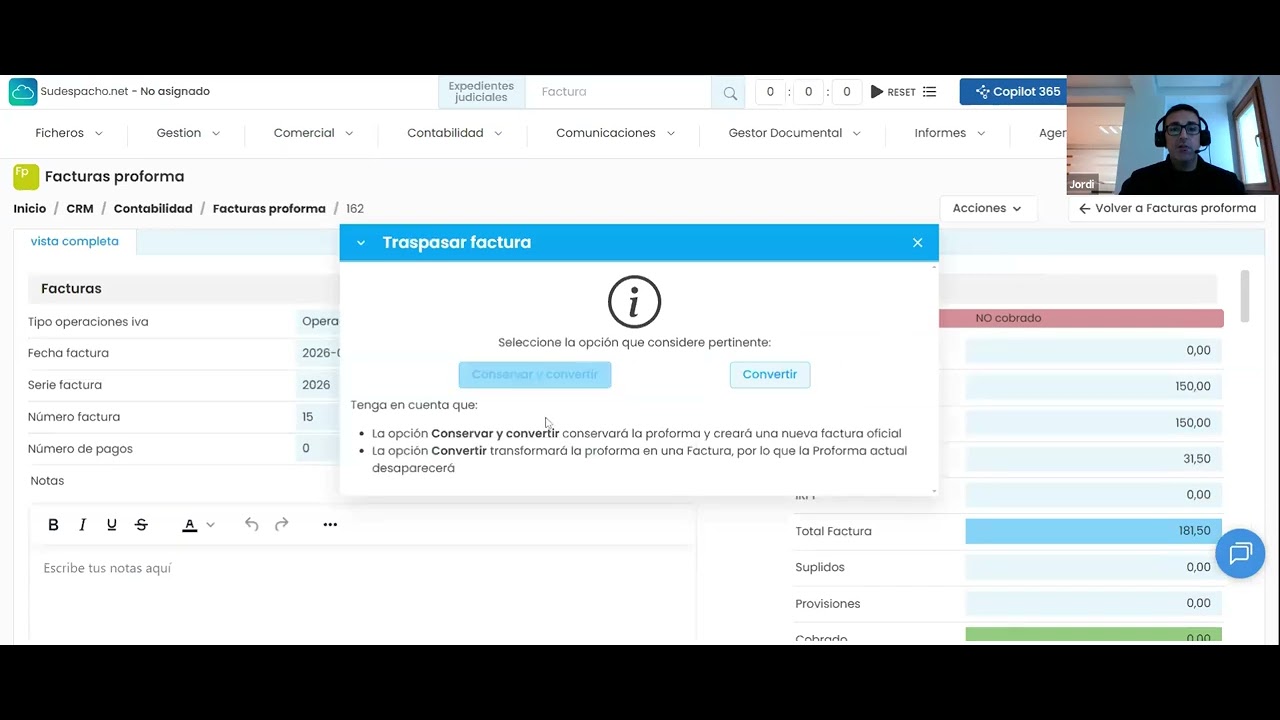Click the Expedientes judiciales selector
Image resolution: width=1280 pixels, height=720 pixels.
(481, 92)
